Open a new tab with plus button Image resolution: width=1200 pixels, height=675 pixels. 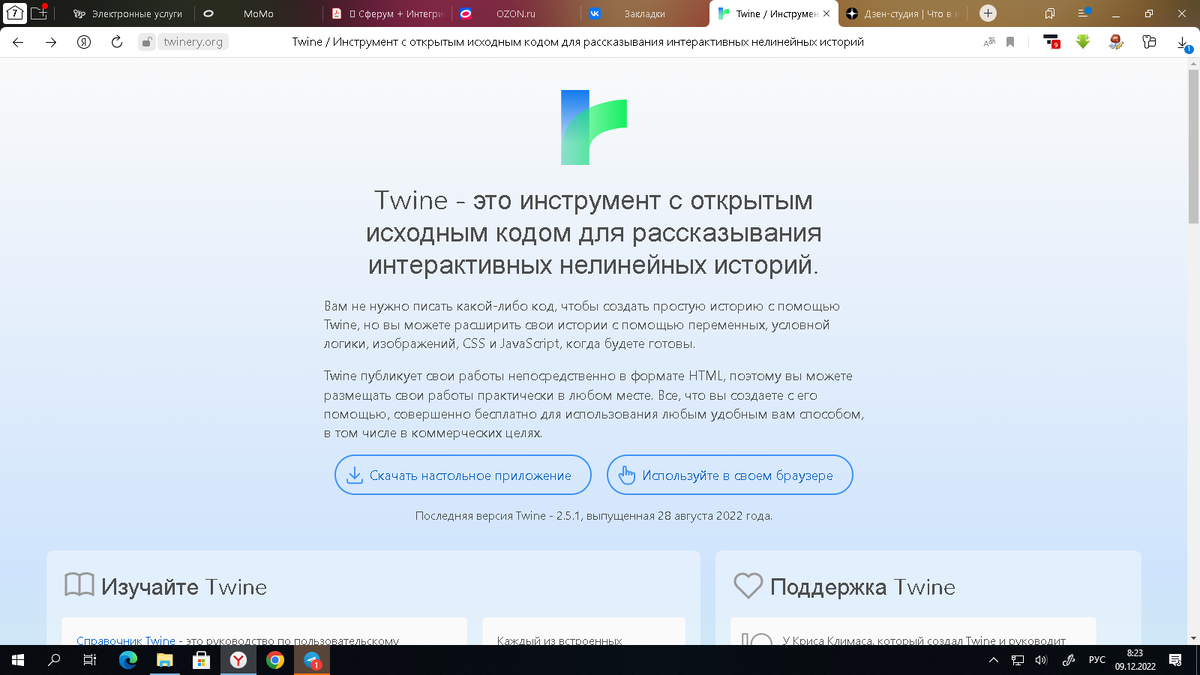(x=988, y=13)
